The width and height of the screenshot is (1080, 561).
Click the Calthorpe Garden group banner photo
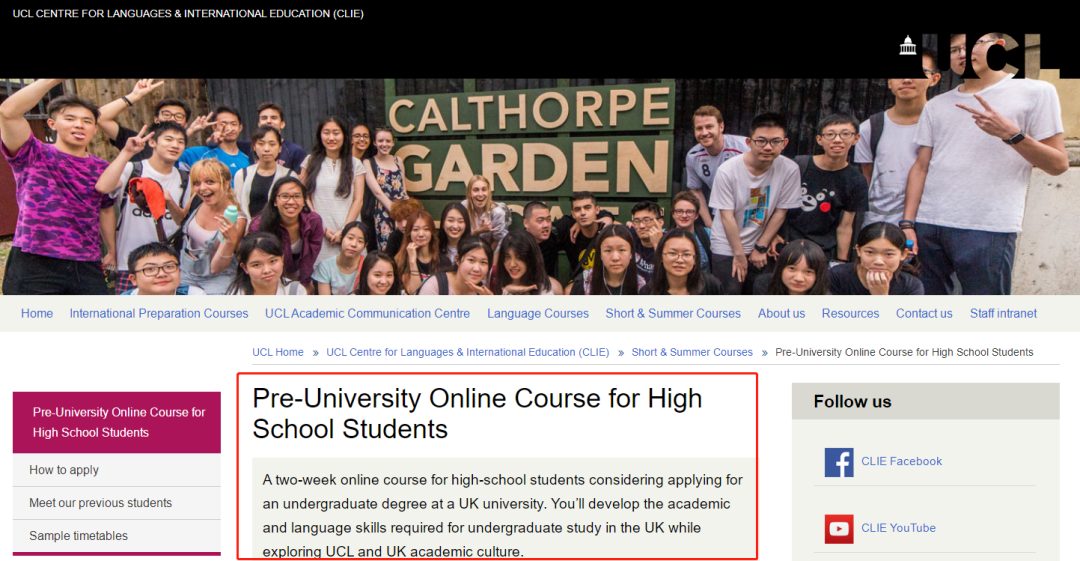[x=540, y=187]
